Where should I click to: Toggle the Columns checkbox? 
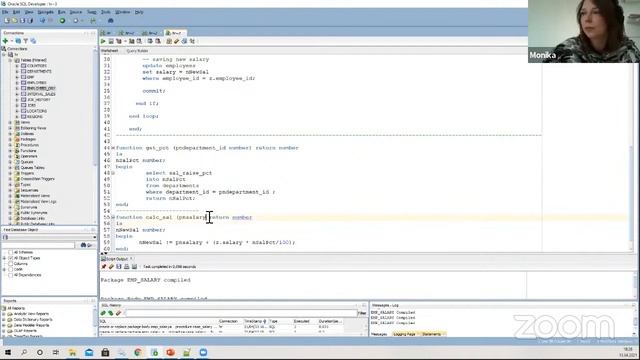[11, 264]
